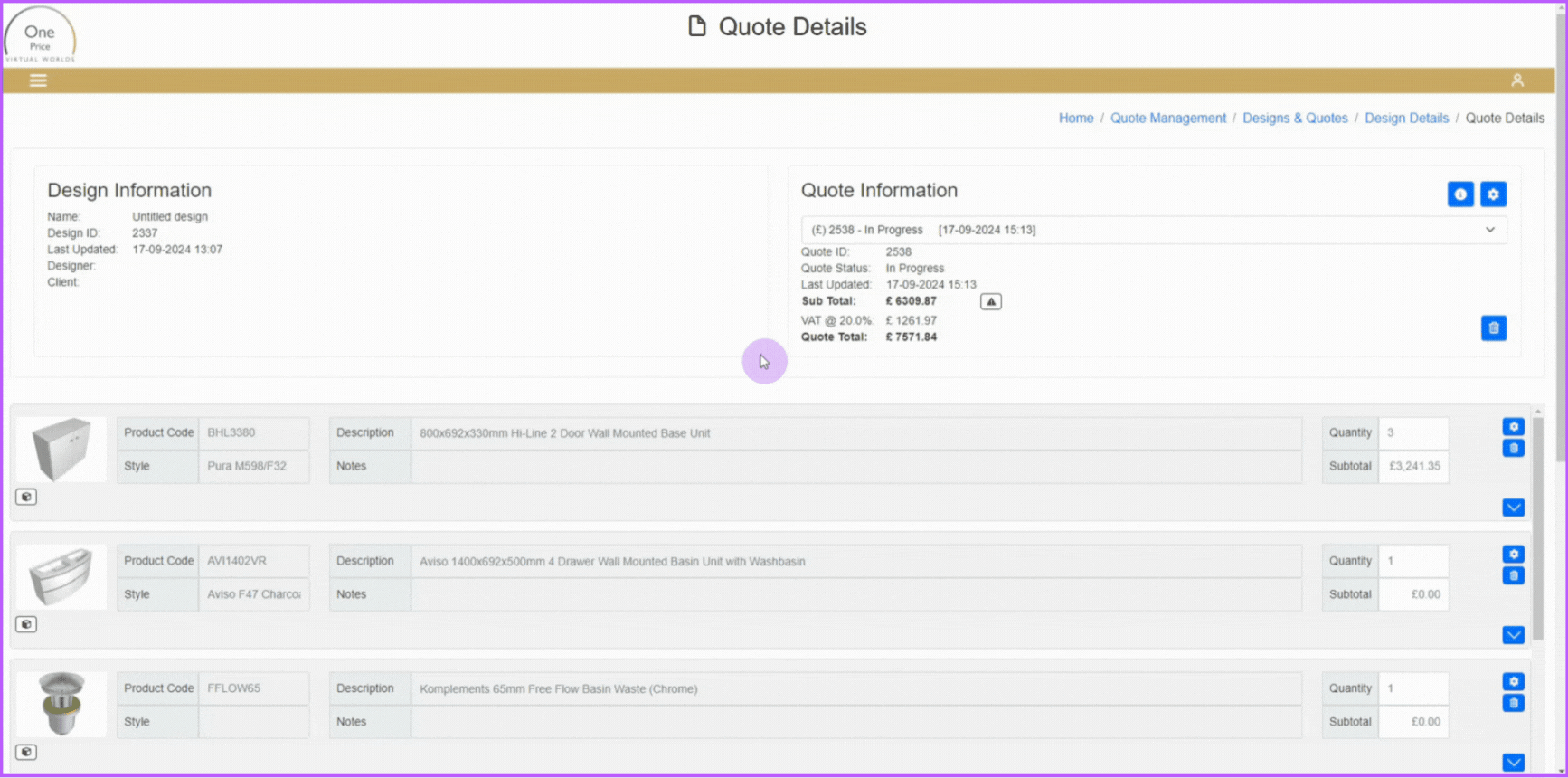Click the £3,241.35 subtotal value
Screen dimensions: 1568x778
pos(1413,467)
